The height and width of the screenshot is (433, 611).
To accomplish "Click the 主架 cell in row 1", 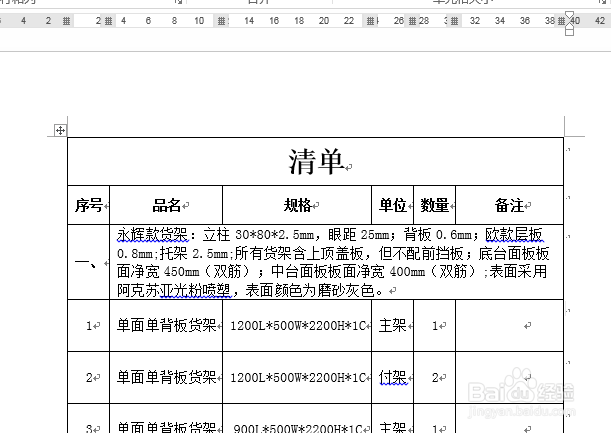I will [x=393, y=325].
